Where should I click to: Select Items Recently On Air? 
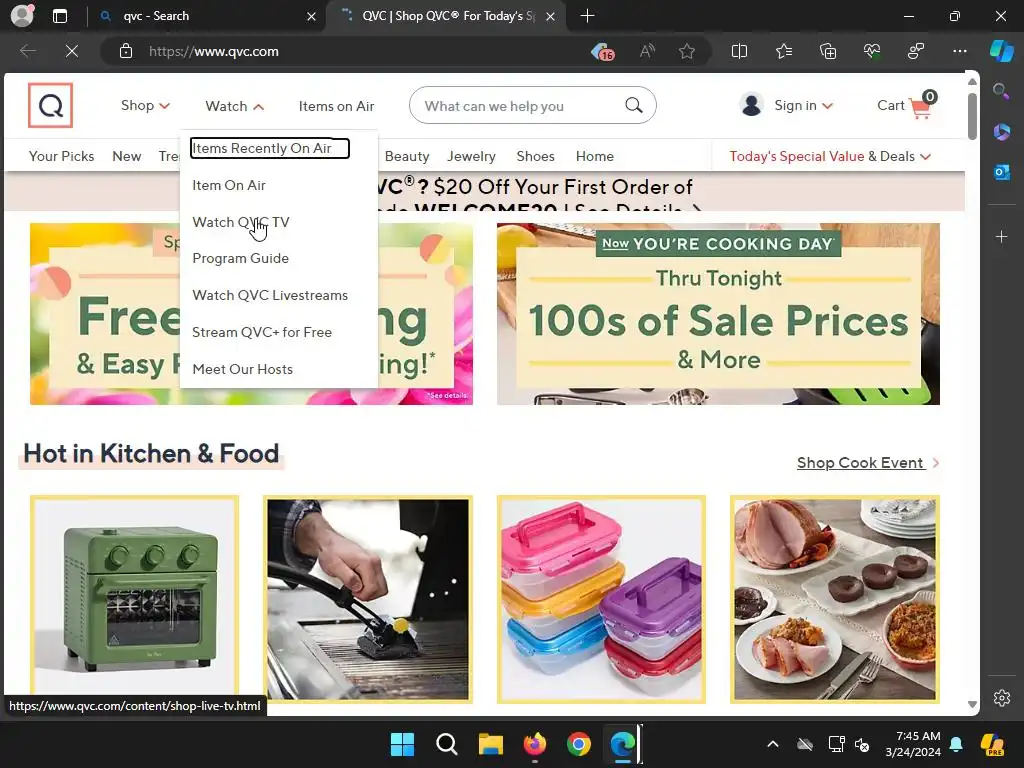270,148
